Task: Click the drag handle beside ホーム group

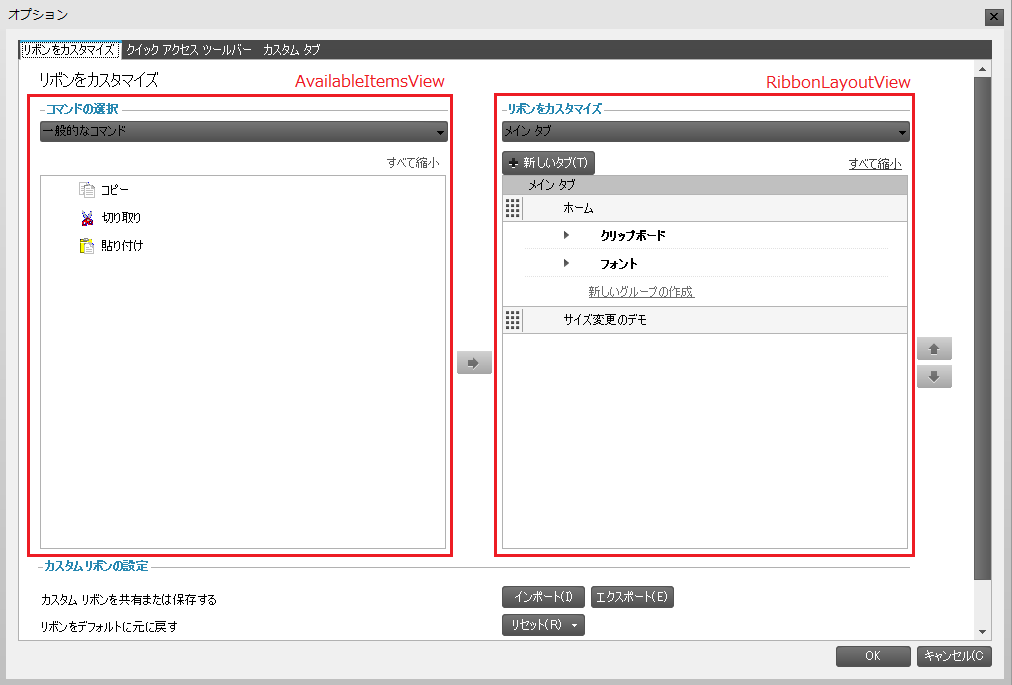Action: coord(513,208)
